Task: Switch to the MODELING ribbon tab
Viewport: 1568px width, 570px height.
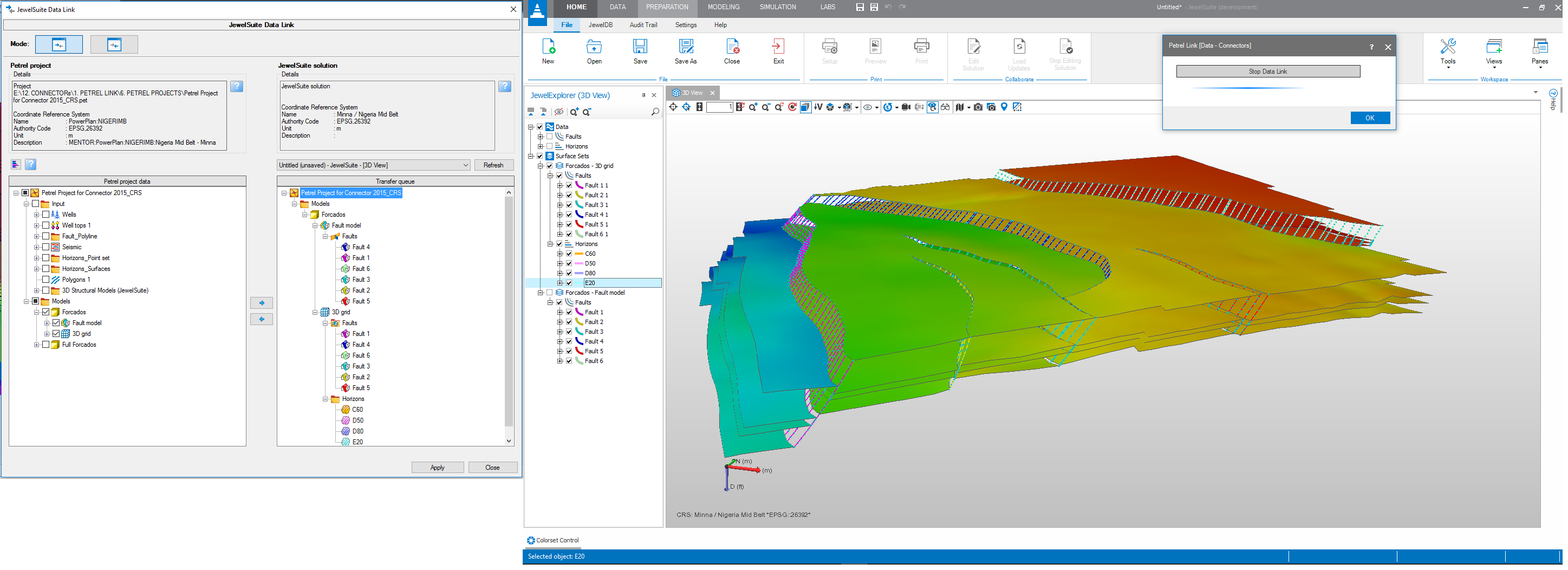Action: 723,7
